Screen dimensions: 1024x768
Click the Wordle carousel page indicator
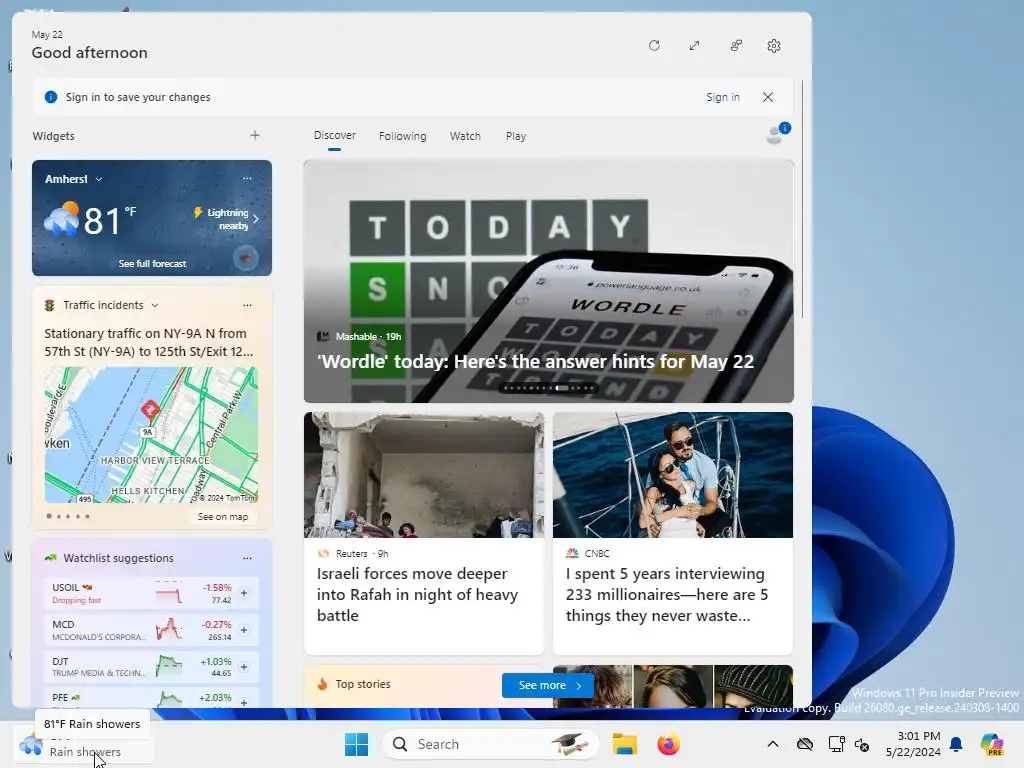tap(549, 388)
